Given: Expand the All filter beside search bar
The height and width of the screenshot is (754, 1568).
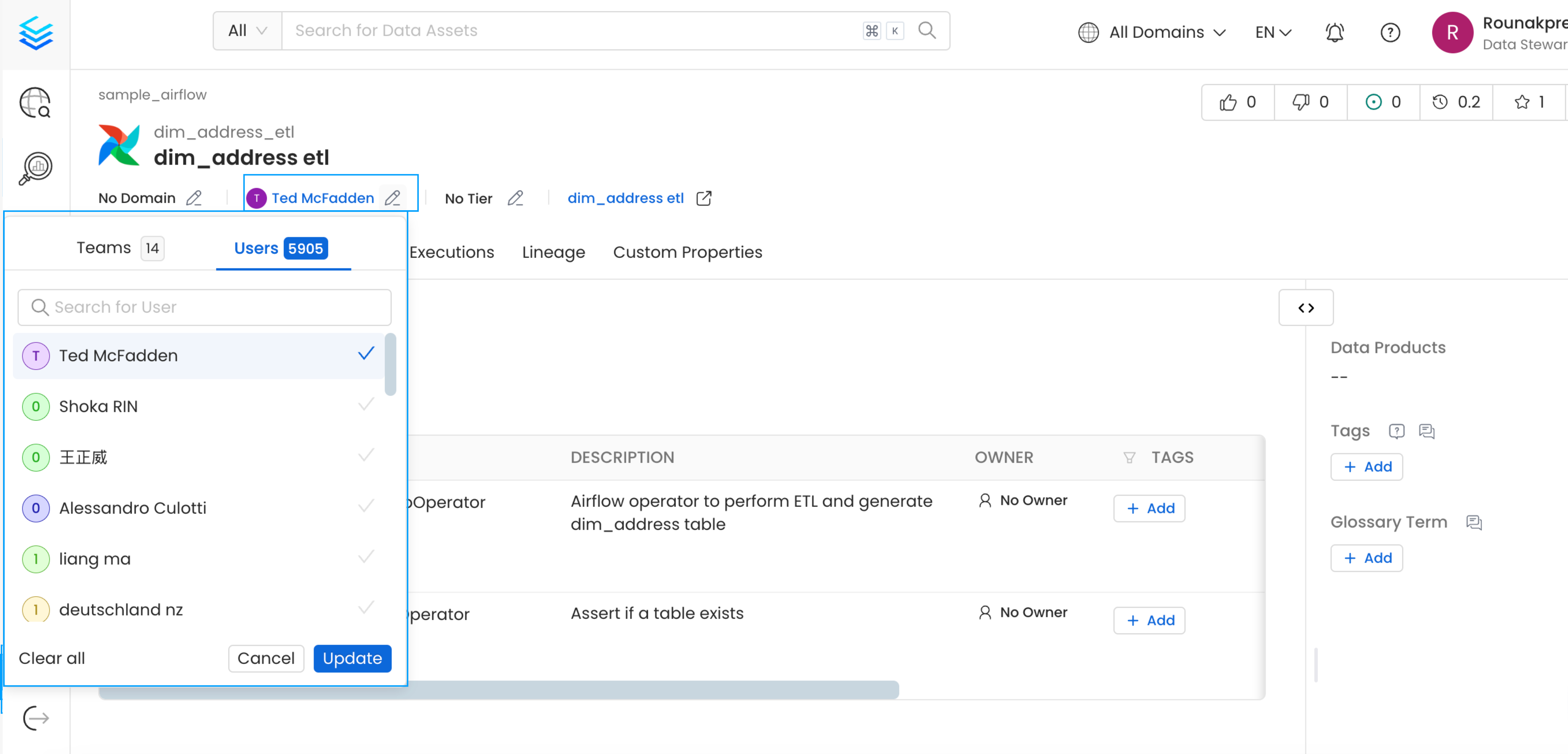Looking at the screenshot, I should coord(247,30).
